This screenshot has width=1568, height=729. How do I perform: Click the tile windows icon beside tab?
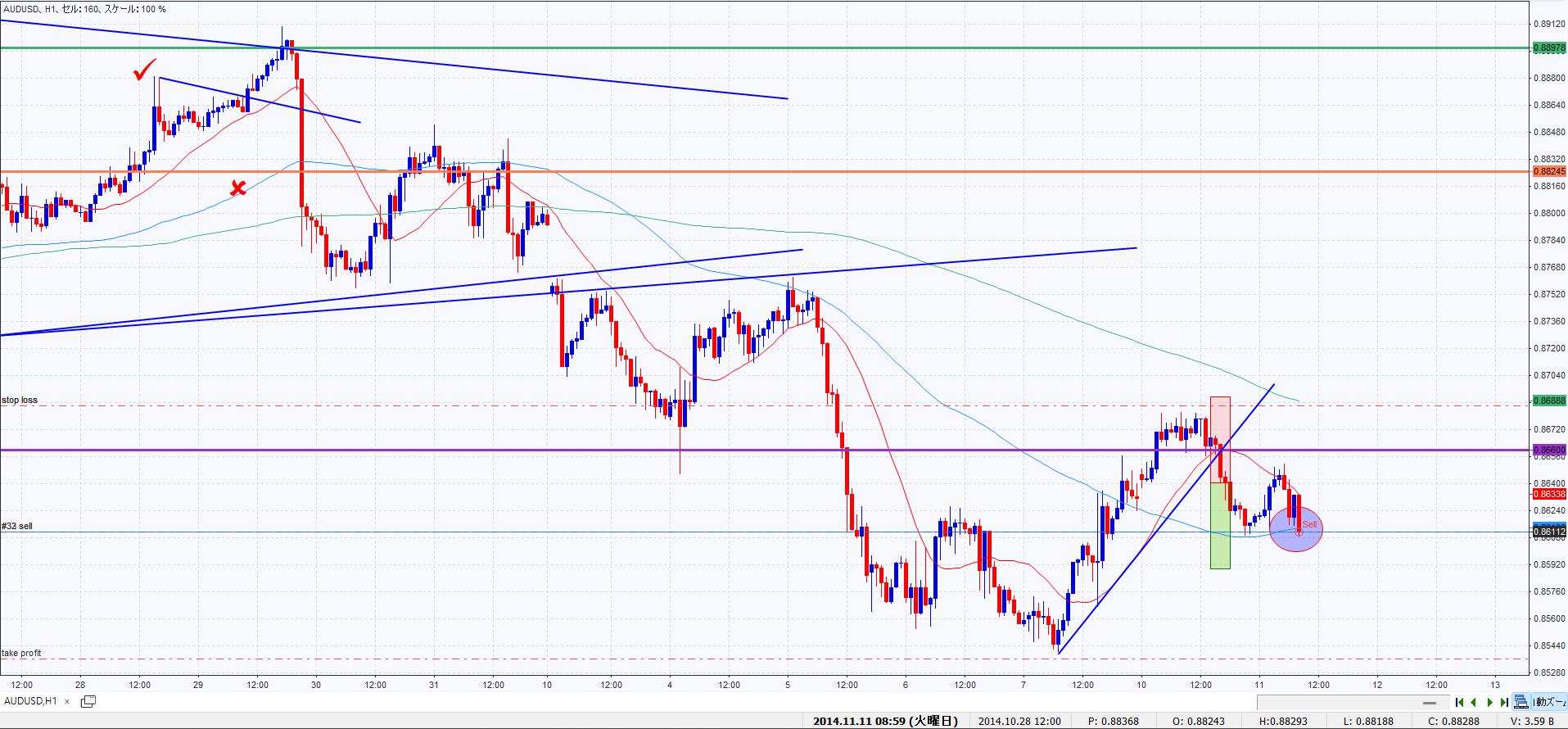coord(88,701)
